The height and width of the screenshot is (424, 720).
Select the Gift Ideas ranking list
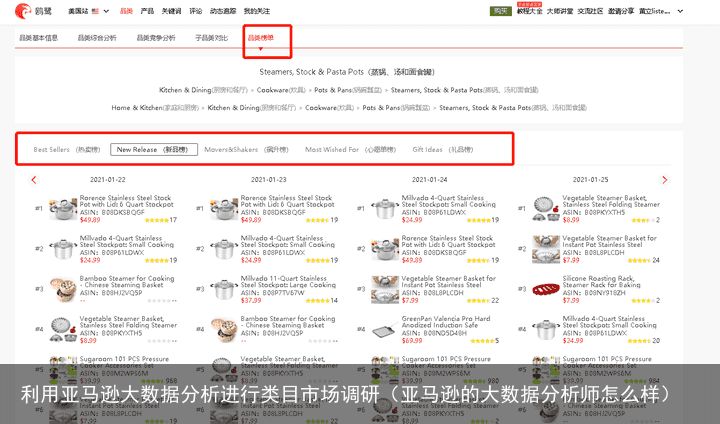443,149
